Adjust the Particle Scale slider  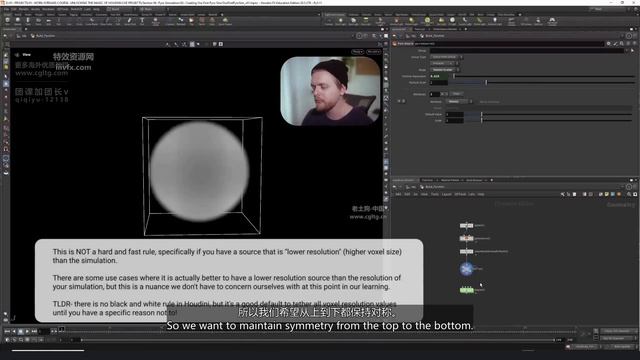click(542, 82)
